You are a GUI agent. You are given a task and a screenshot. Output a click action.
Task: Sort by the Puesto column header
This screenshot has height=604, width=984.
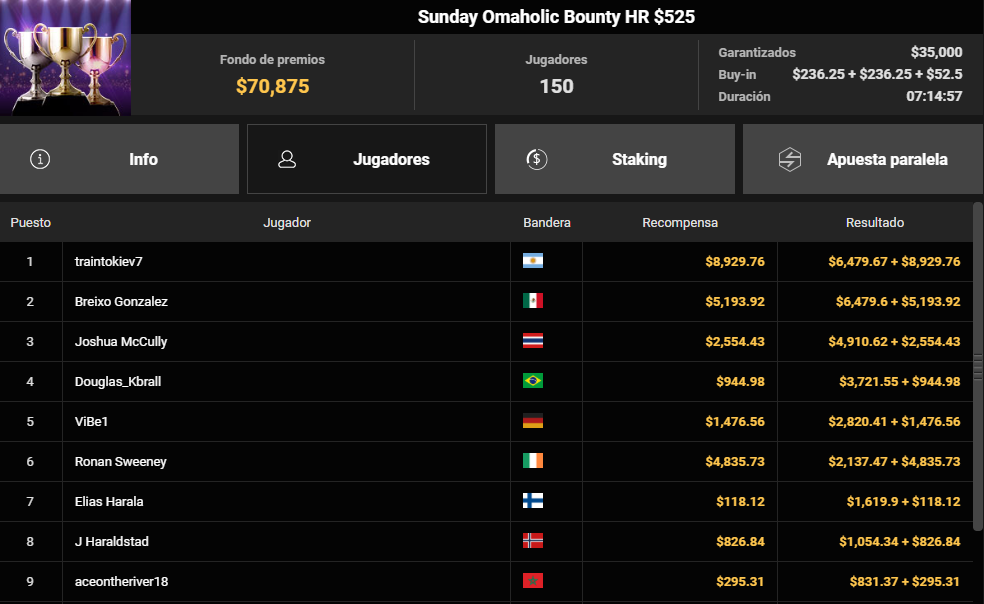click(x=31, y=223)
